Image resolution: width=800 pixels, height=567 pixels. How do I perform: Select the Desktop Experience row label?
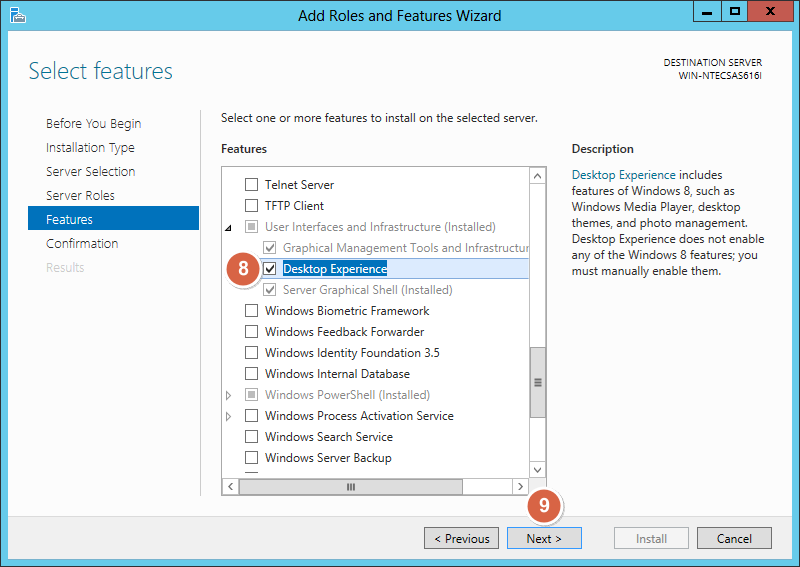click(x=335, y=268)
